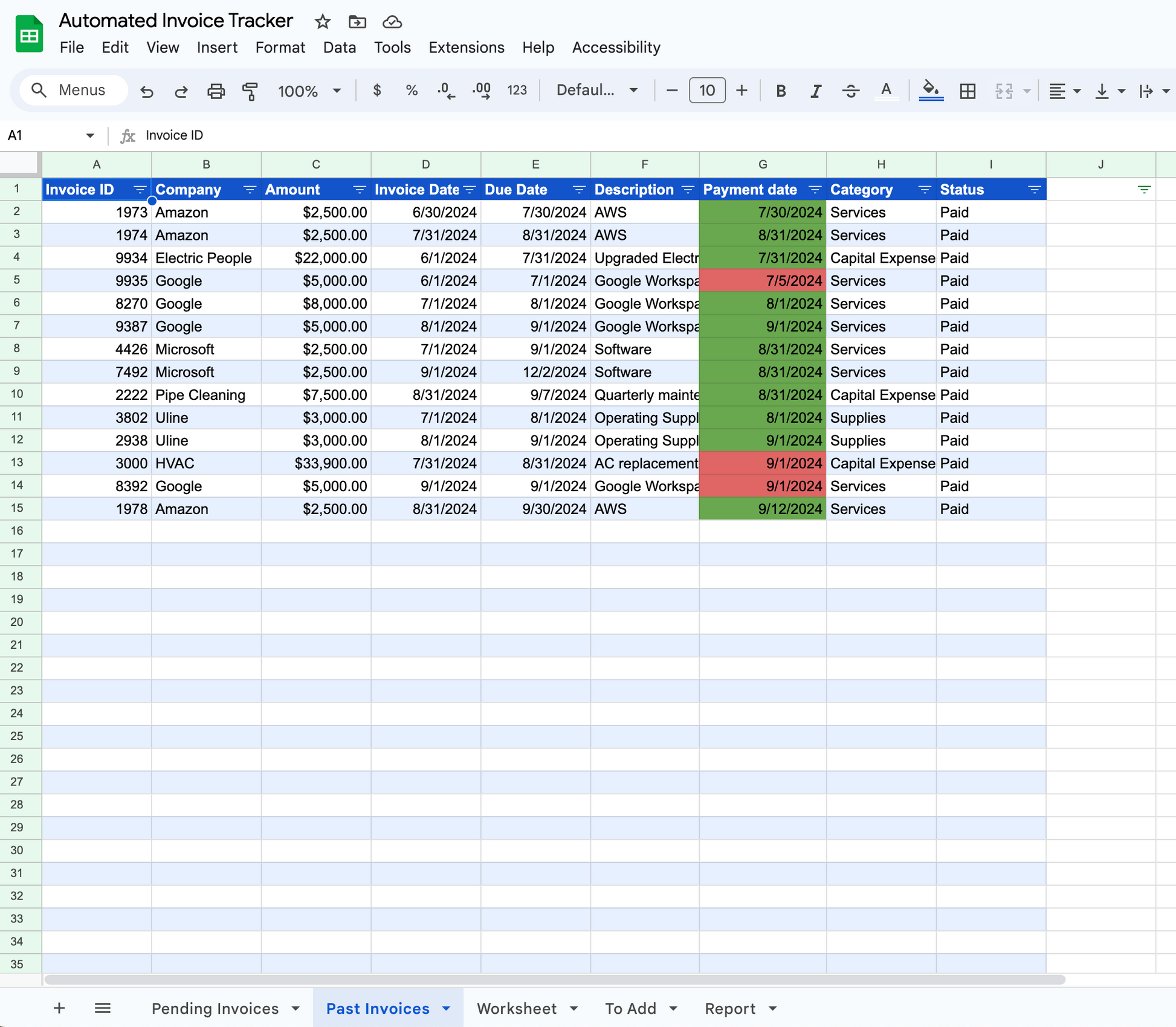This screenshot has width=1176, height=1027.
Task: Open the zoom level dropdown
Action: coord(309,91)
